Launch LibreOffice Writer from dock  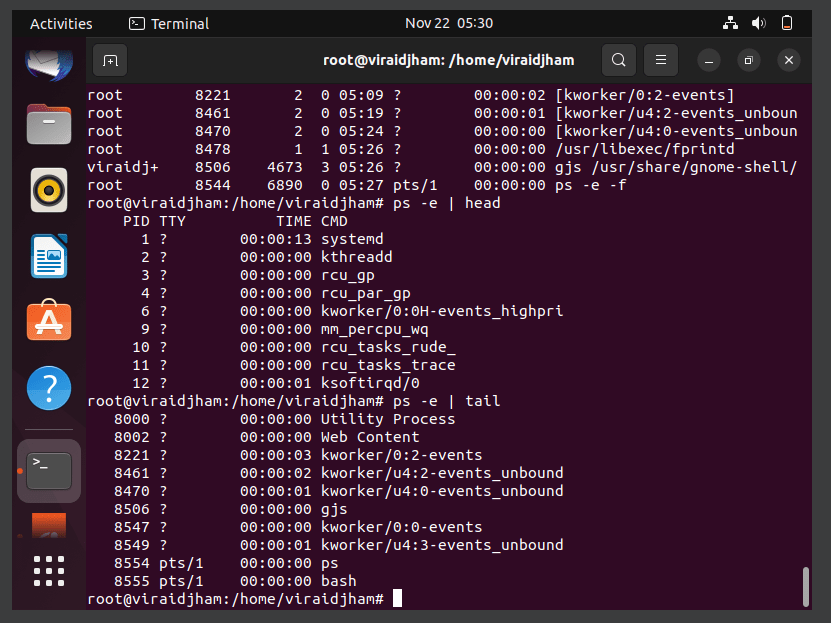click(x=49, y=256)
